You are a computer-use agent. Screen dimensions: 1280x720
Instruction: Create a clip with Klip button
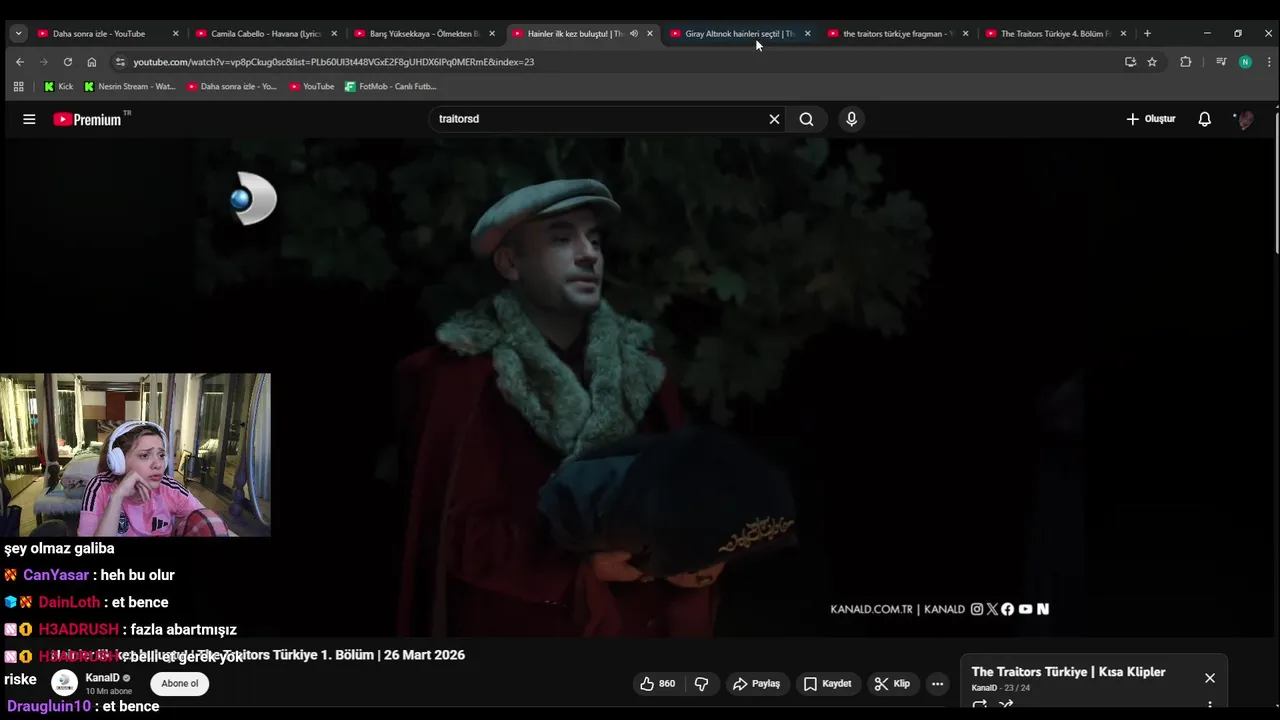[892, 684]
